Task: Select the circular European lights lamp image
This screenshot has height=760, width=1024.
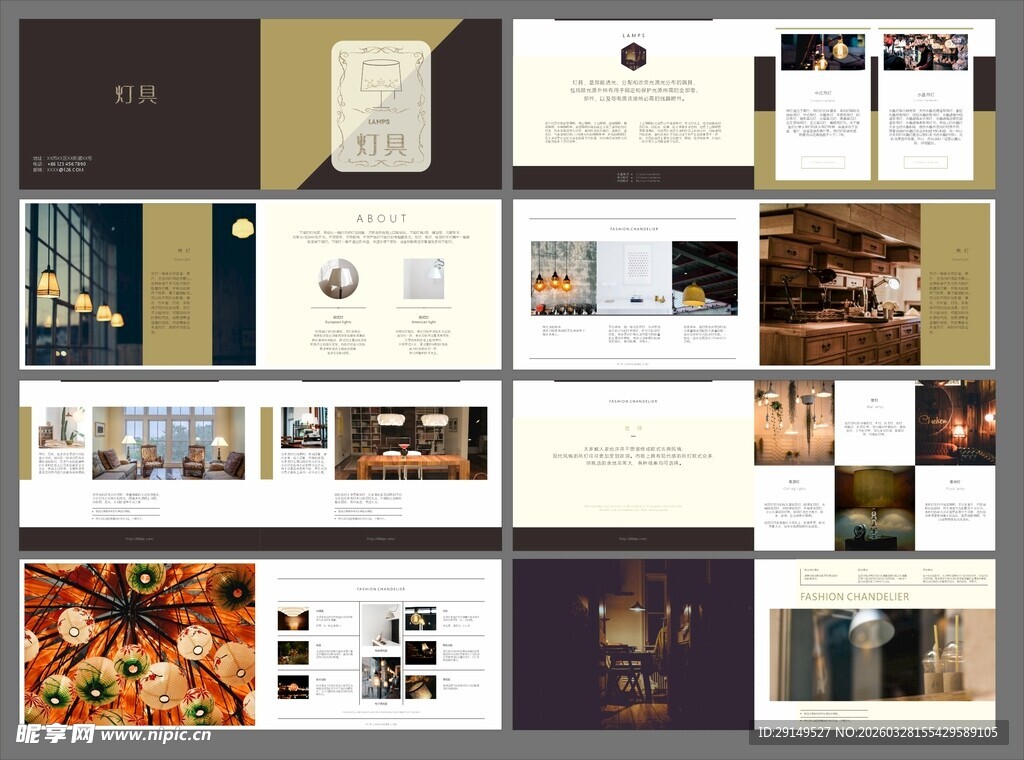Action: point(337,279)
